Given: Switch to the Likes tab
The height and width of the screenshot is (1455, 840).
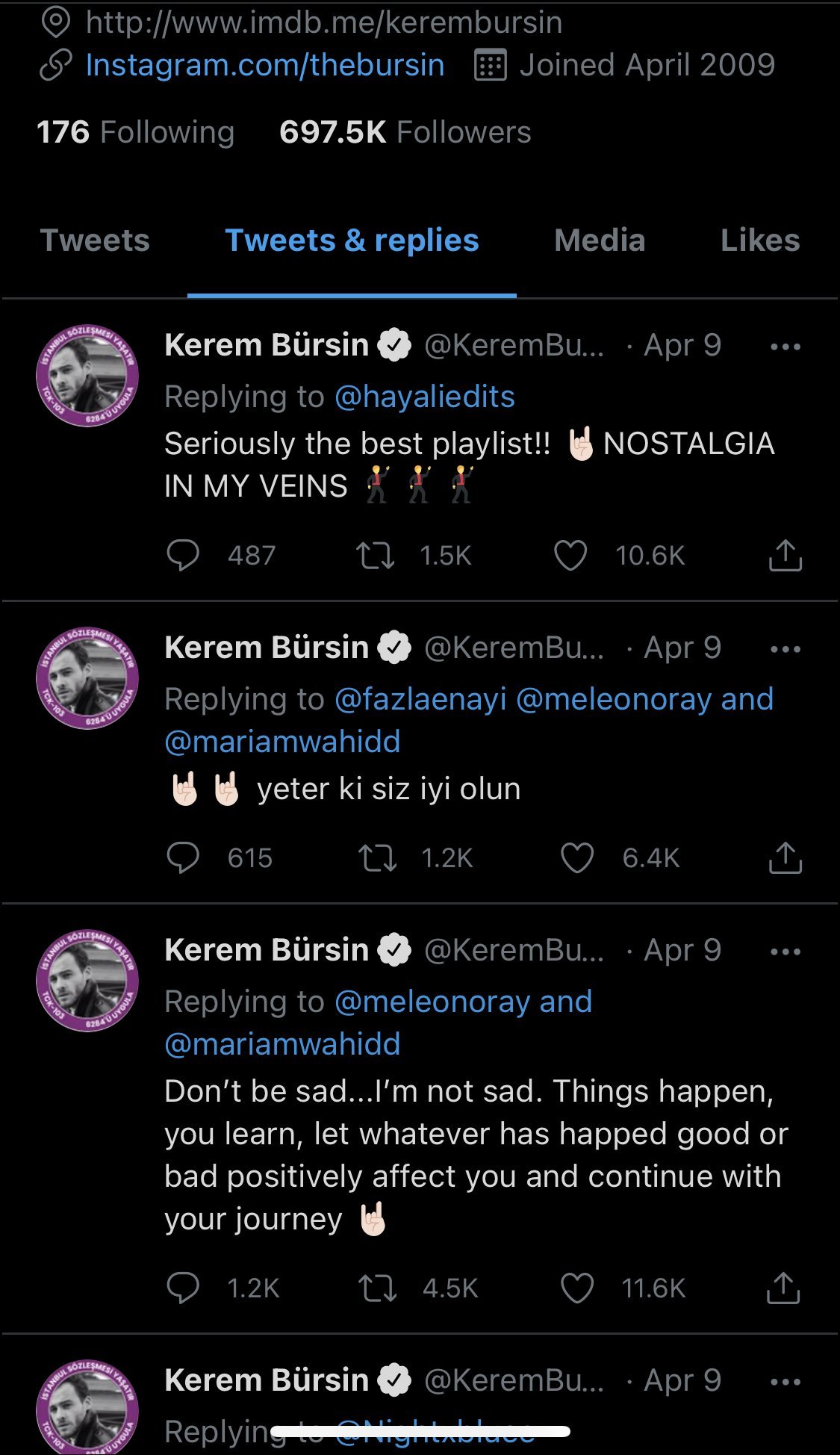Looking at the screenshot, I should click(x=759, y=241).
